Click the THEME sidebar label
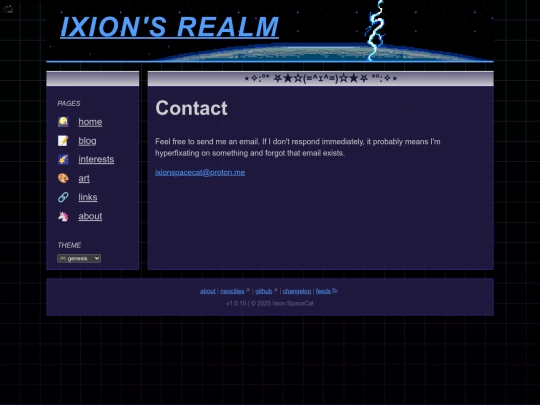This screenshot has height=405, width=540. (69, 245)
